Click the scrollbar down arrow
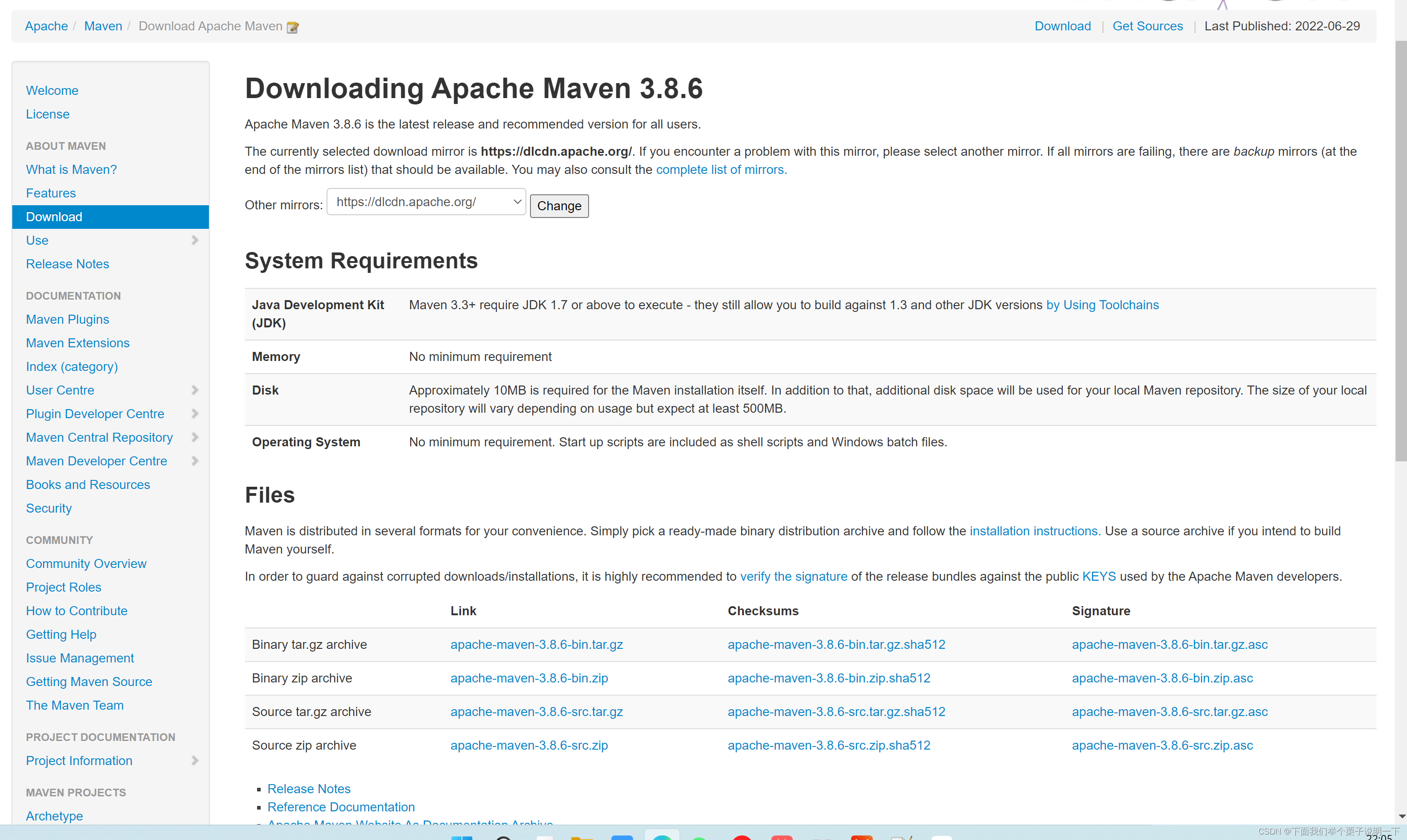 [x=1402, y=816]
